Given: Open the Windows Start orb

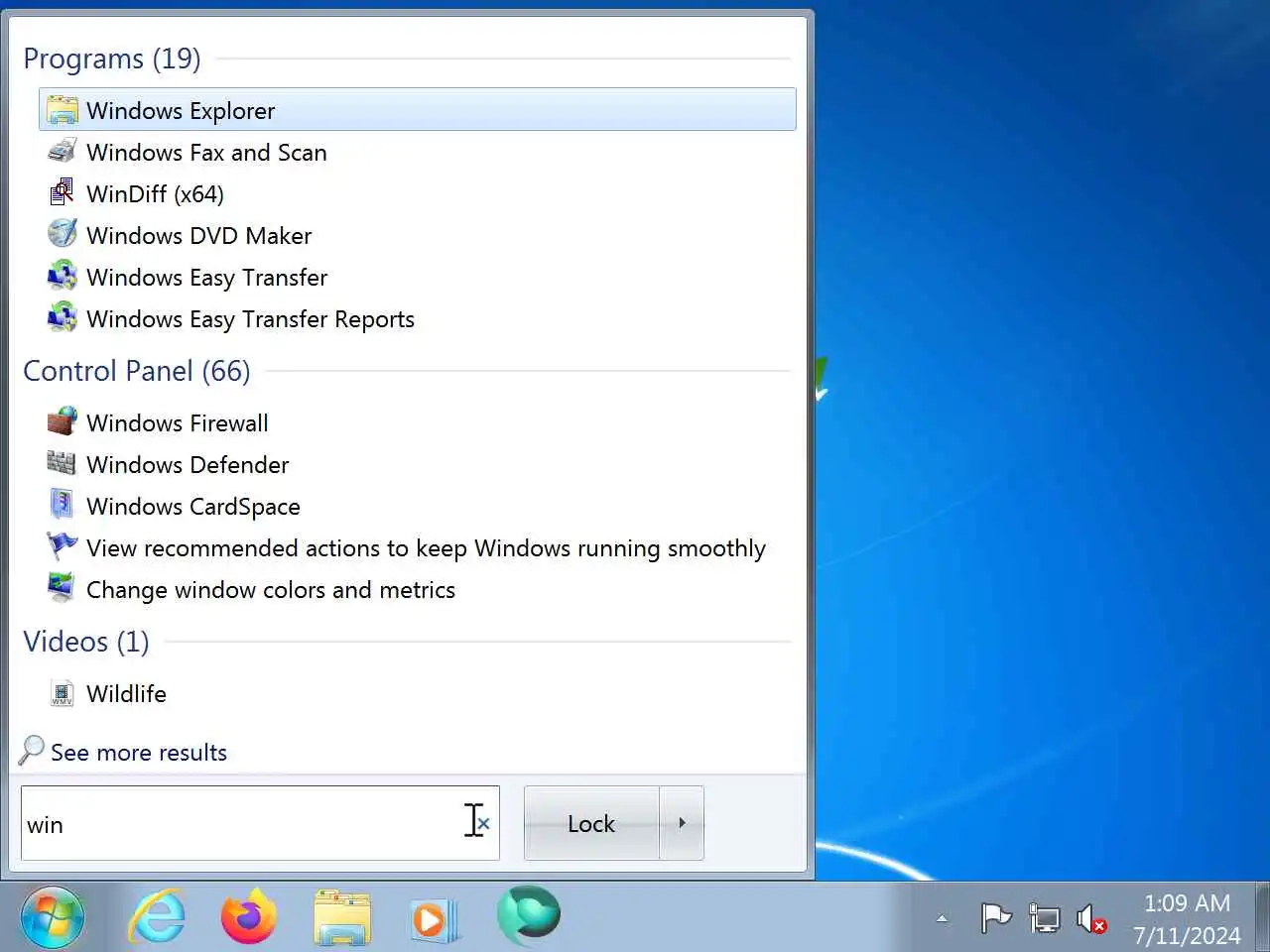Looking at the screenshot, I should point(52,917).
